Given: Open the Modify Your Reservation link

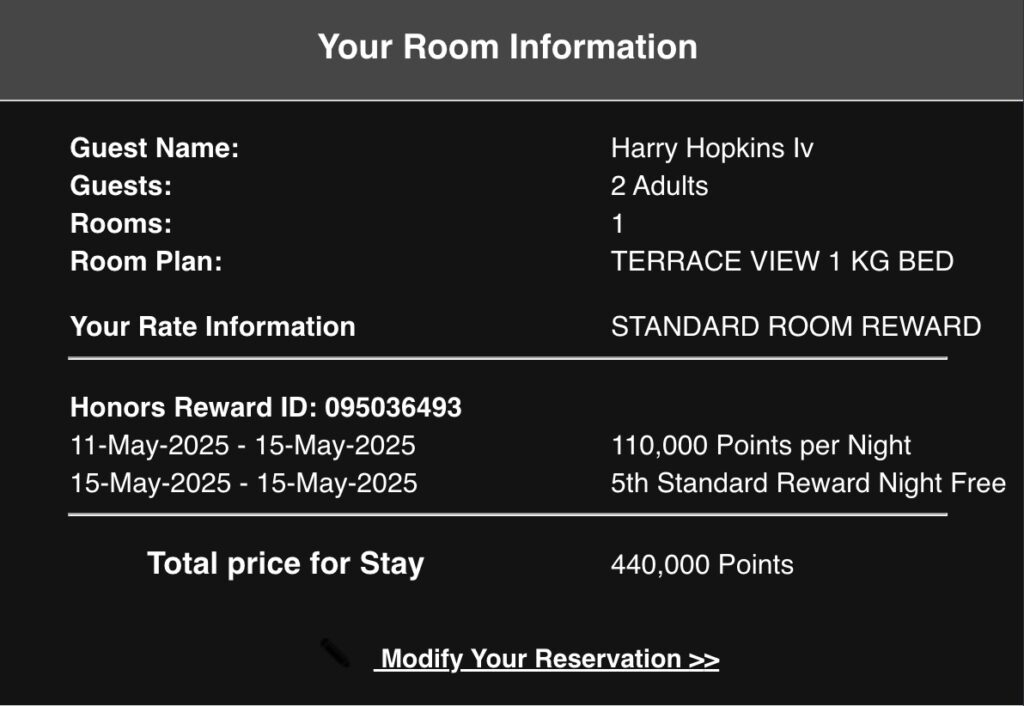Looking at the screenshot, I should point(547,659).
